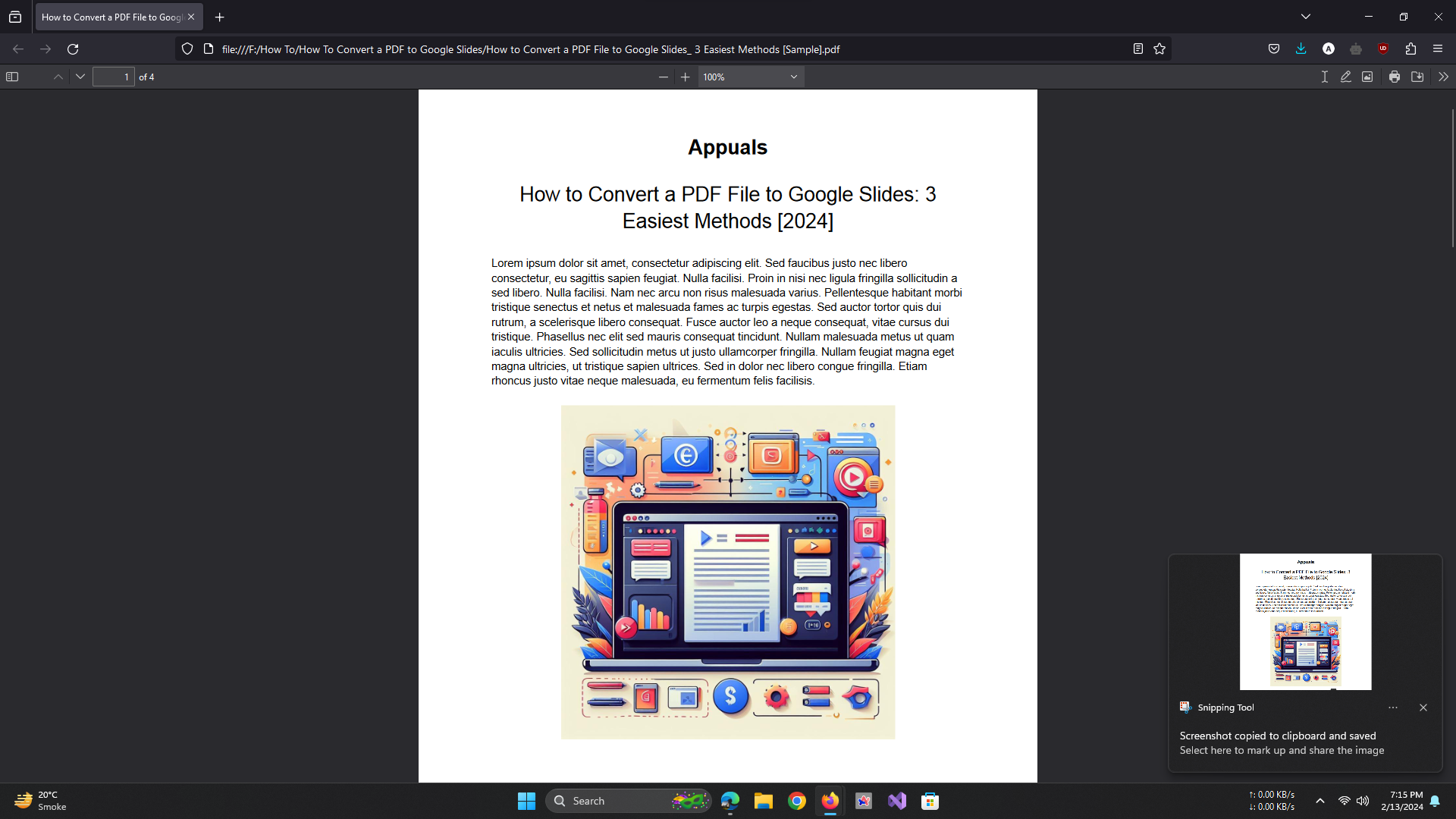Select the PDF text annotation tool
This screenshot has width=1456, height=819.
point(1324,77)
